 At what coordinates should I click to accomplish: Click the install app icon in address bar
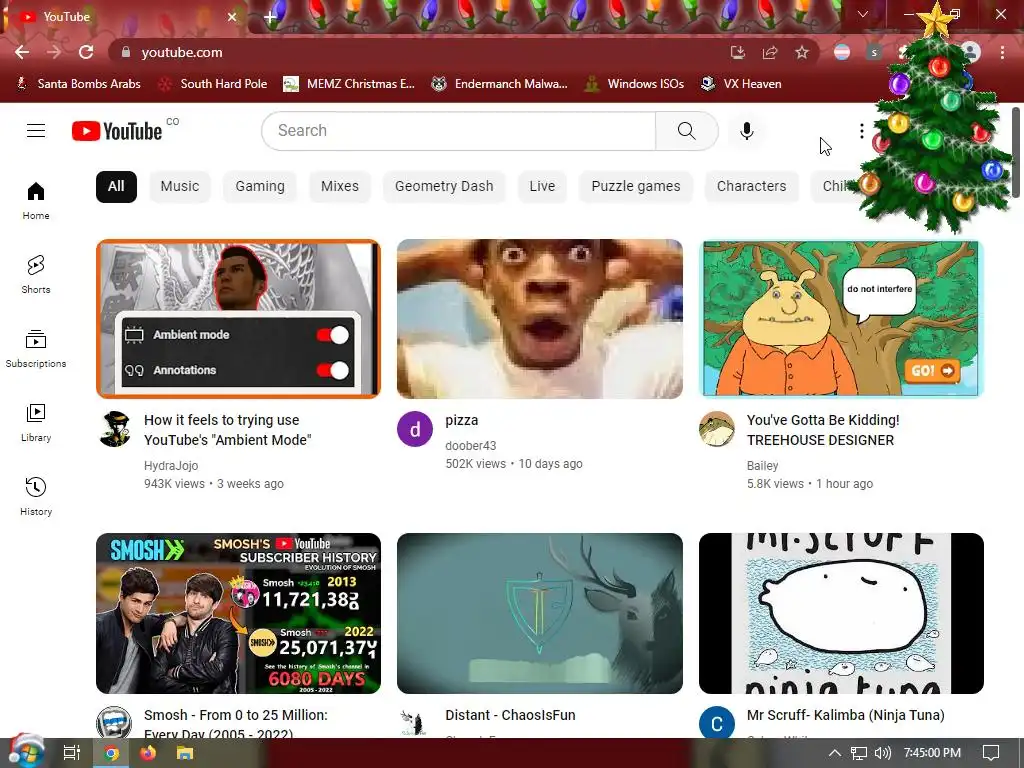click(738, 52)
